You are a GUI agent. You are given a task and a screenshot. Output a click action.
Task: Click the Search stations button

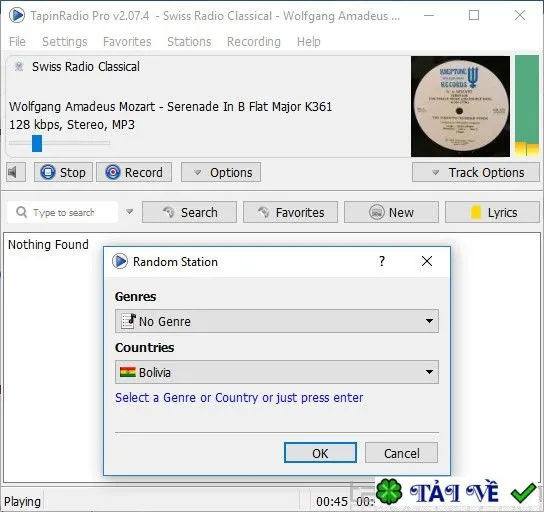(189, 212)
